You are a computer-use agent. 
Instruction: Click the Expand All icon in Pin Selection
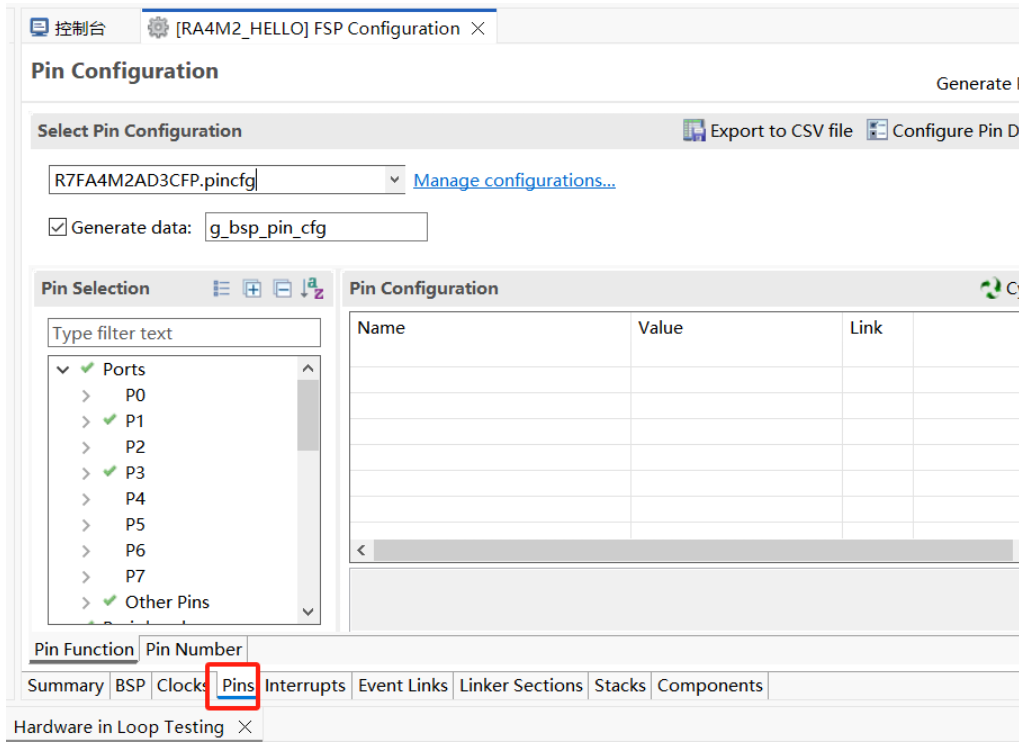[x=252, y=289]
